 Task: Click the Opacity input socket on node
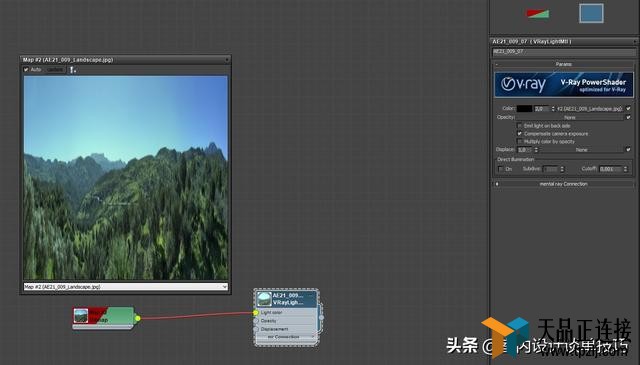click(x=256, y=321)
